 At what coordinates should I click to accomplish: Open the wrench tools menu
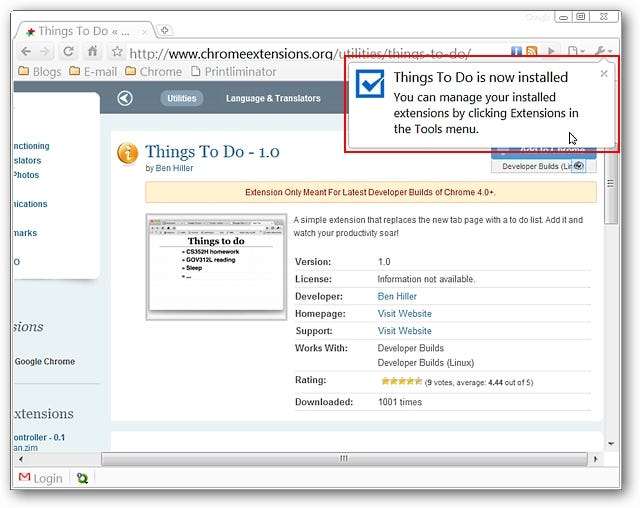tap(603, 51)
